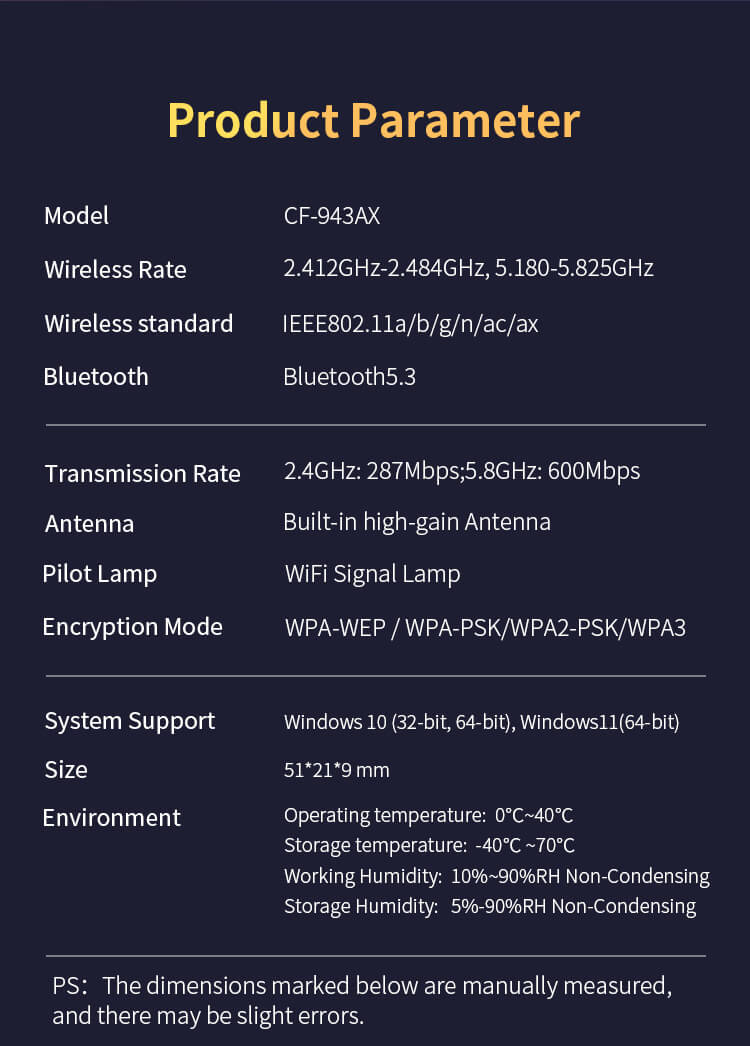Click the 287Mbps transmission rate text
The height and width of the screenshot is (1046, 750).
tap(414, 472)
